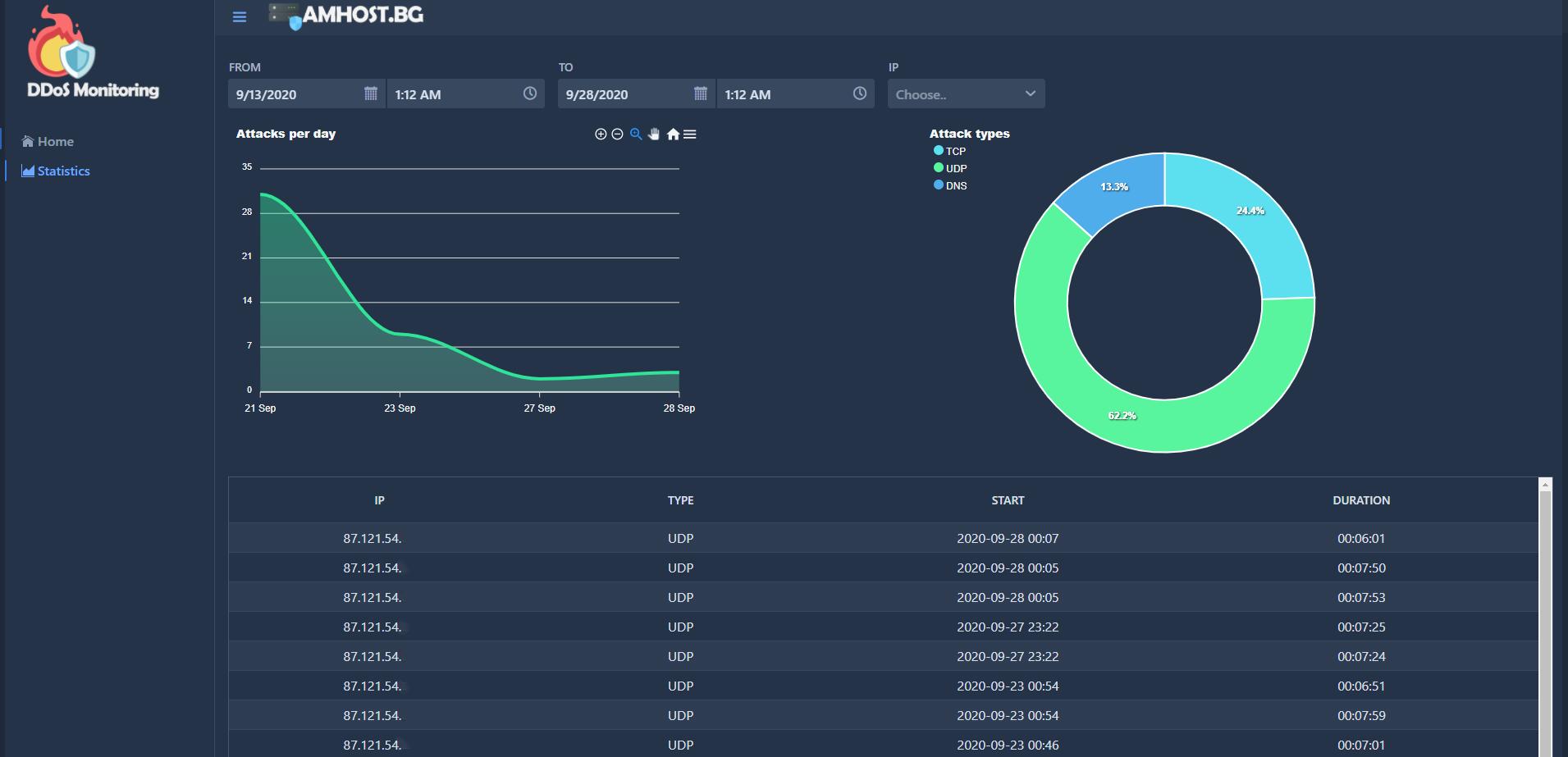This screenshot has height=757, width=1568.
Task: Open the FROM time clock picker
Action: coord(530,93)
